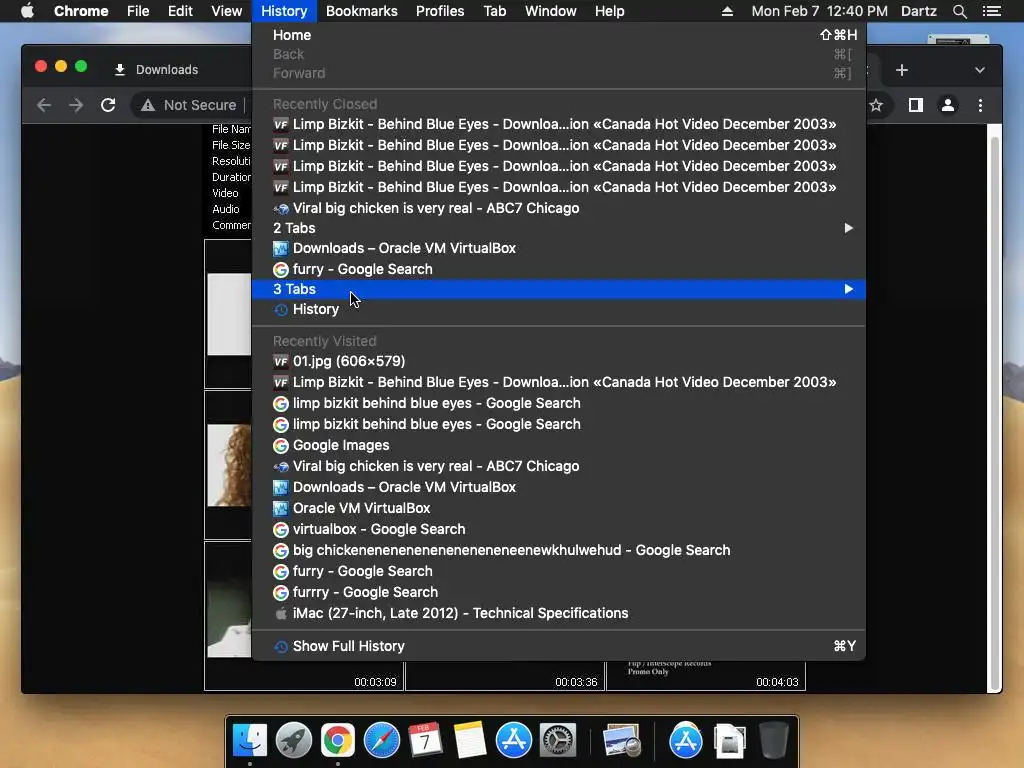Choose Show Full History

[558, 646]
